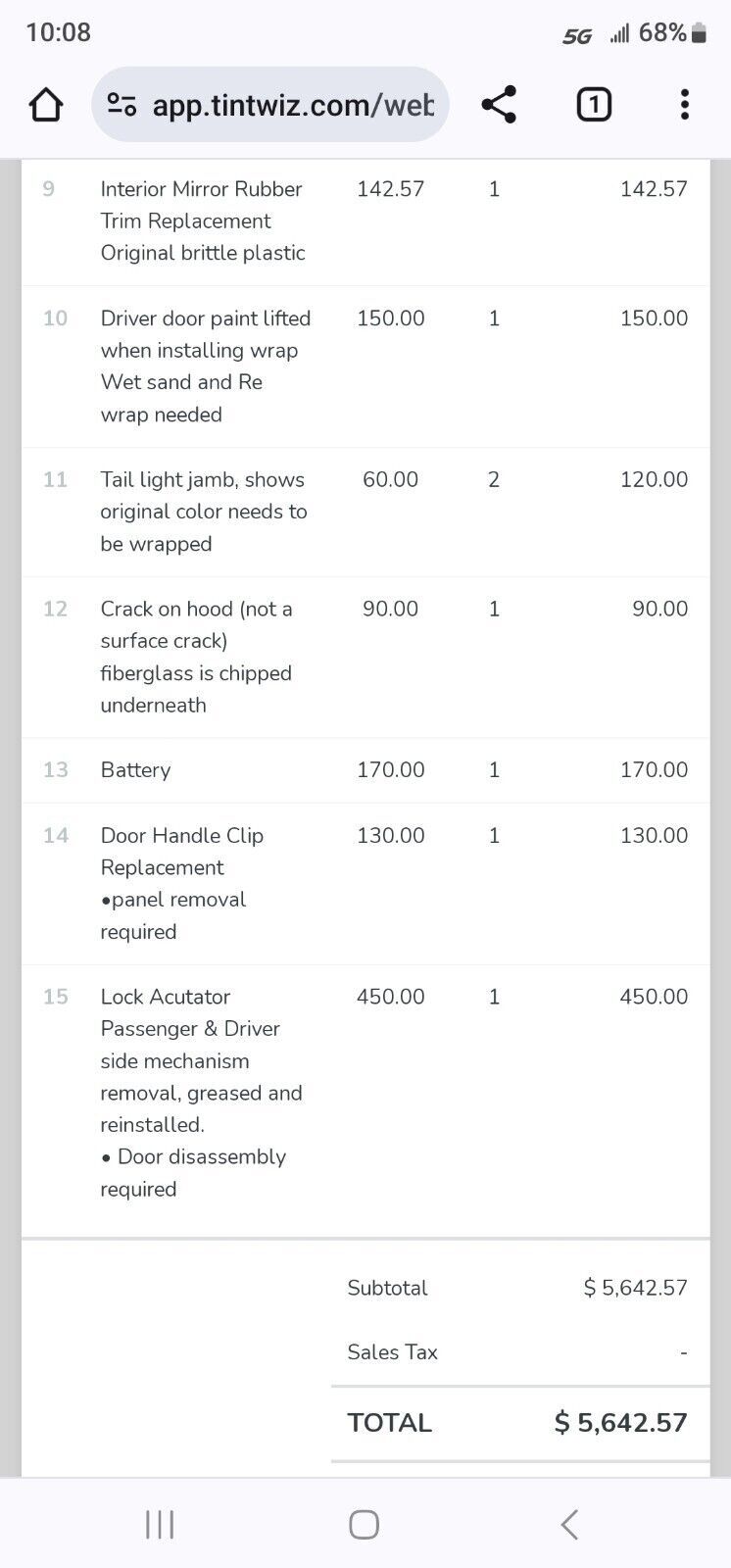Screen dimensions: 731x1568
Task: Tap the battery status indicator
Action: coord(699,33)
